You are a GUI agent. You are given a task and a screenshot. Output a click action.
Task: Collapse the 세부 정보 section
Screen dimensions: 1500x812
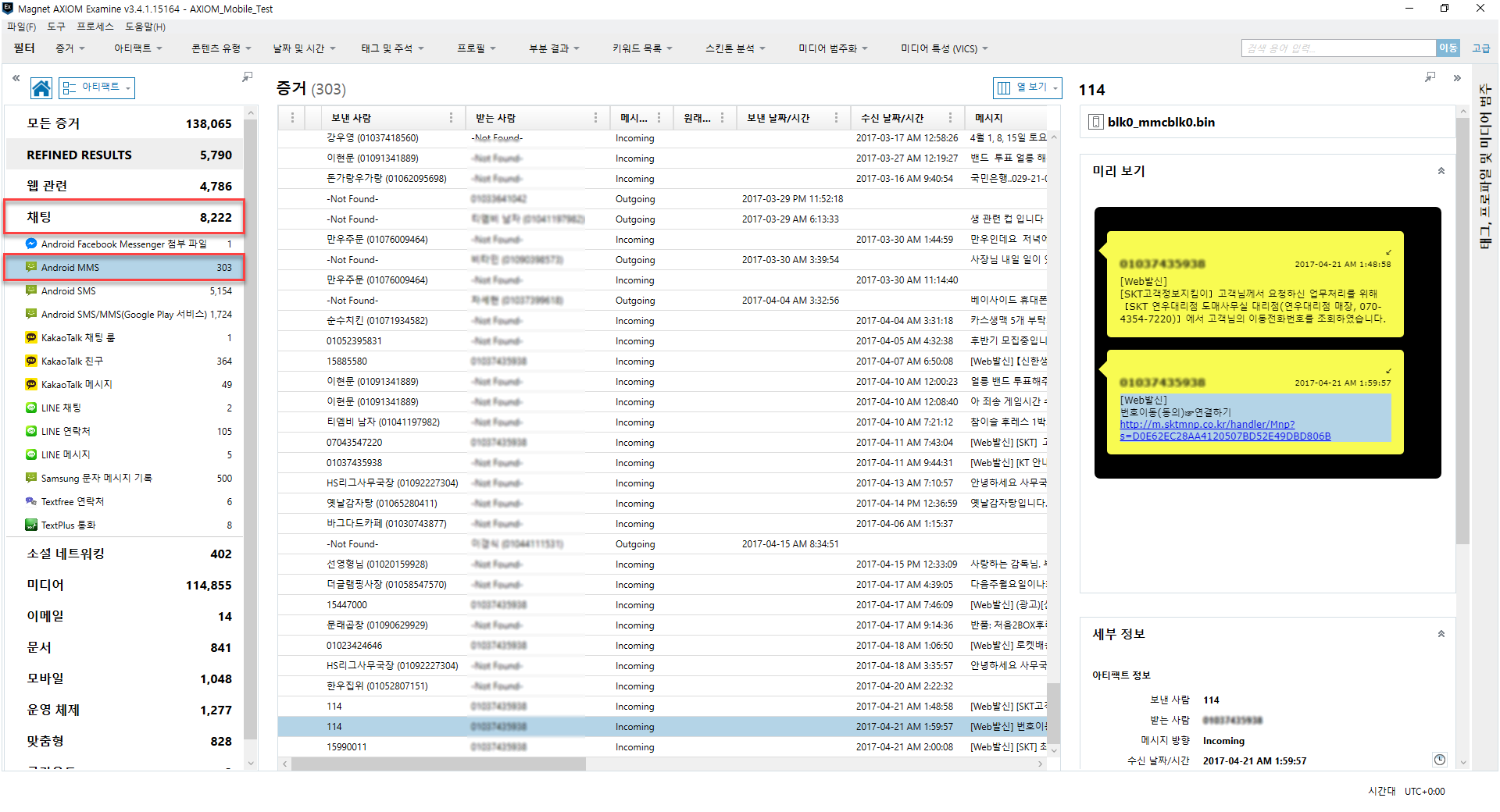1441,634
